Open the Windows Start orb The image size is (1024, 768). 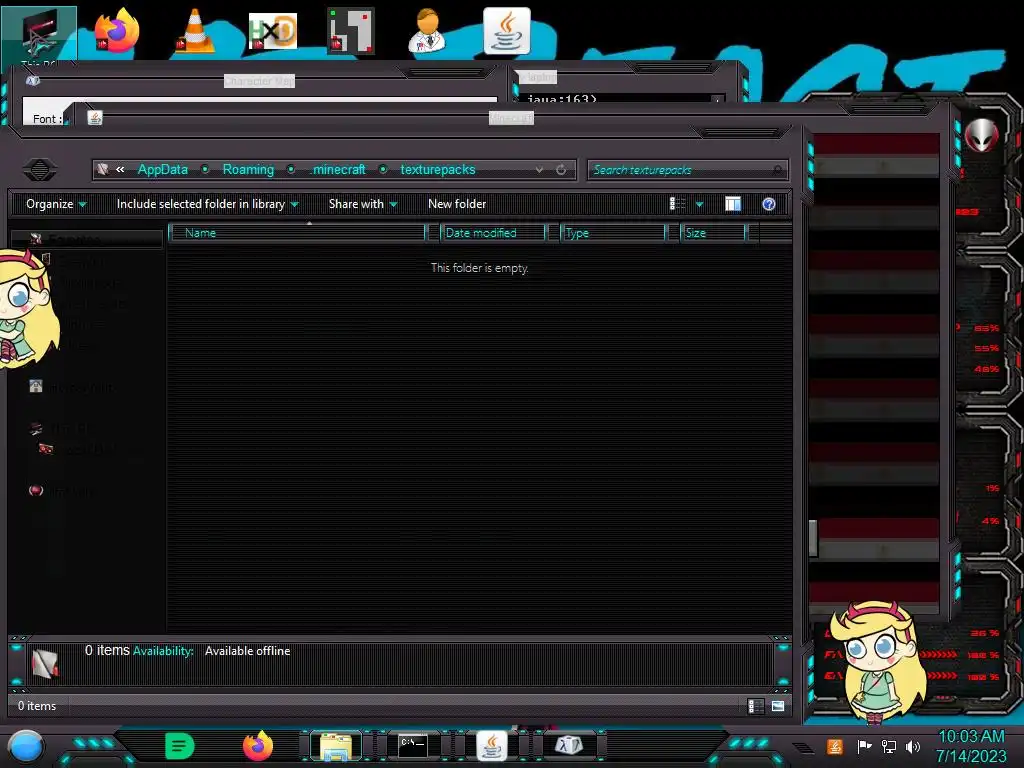26,746
